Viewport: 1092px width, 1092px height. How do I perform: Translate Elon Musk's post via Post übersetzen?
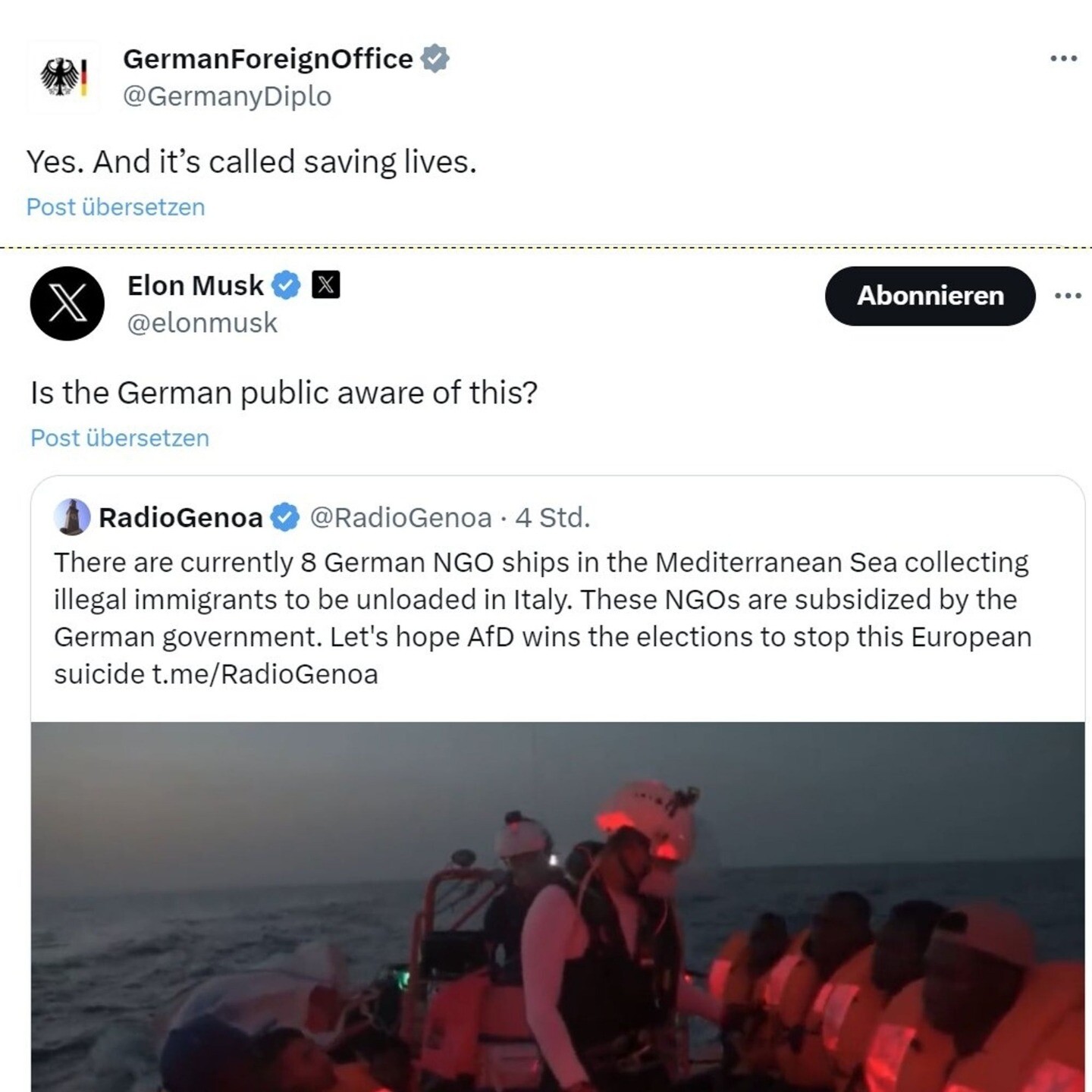coord(120,438)
